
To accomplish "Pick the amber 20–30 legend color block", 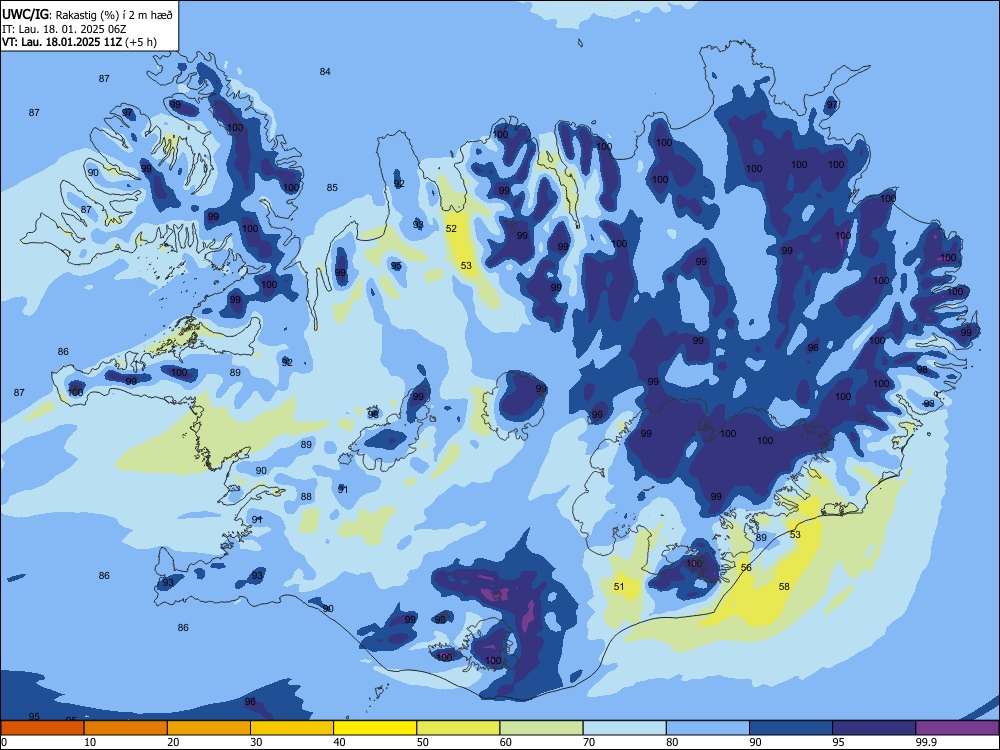I will click(209, 728).
